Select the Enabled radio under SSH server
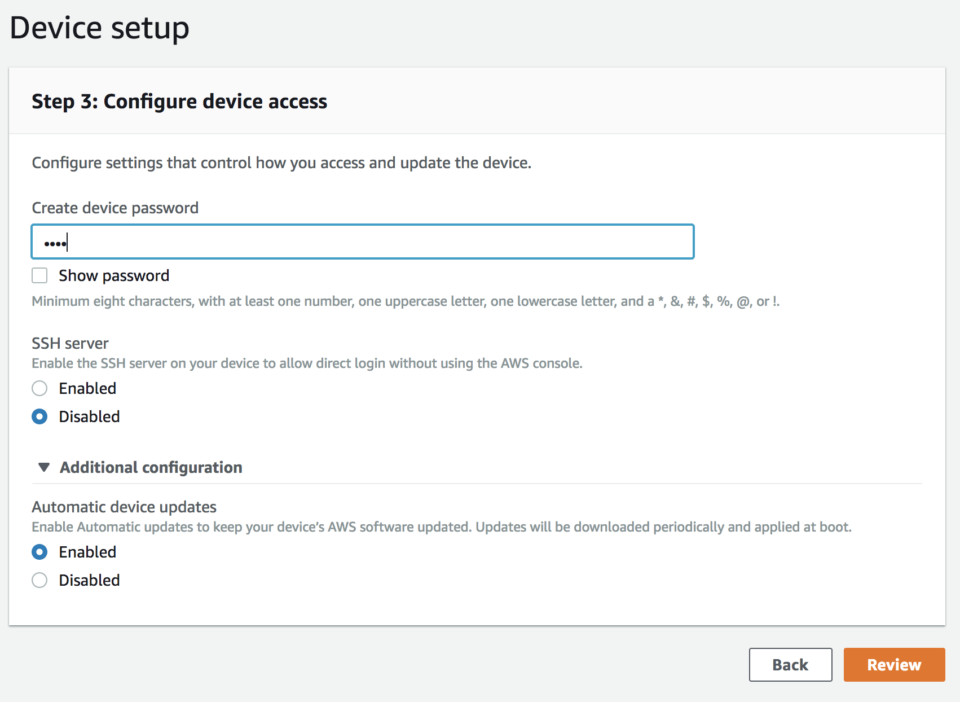 pyautogui.click(x=40, y=388)
